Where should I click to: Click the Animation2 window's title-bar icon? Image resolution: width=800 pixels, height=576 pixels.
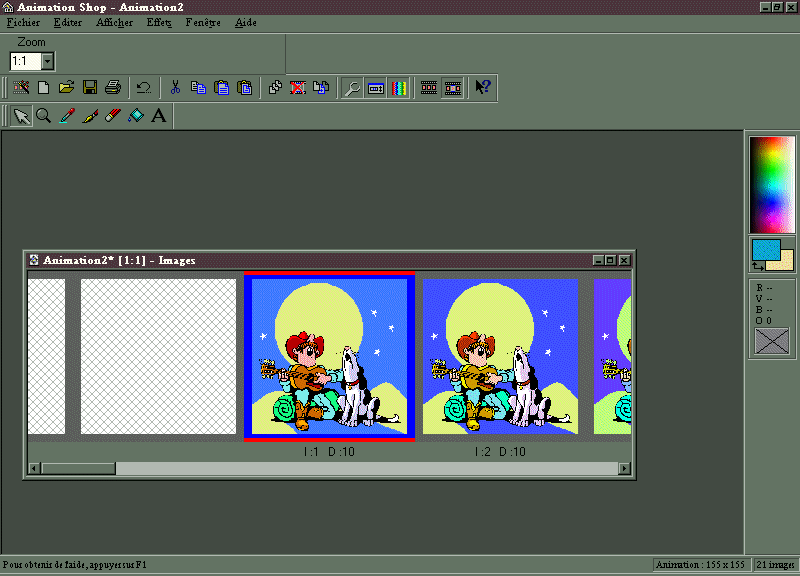(x=34, y=260)
